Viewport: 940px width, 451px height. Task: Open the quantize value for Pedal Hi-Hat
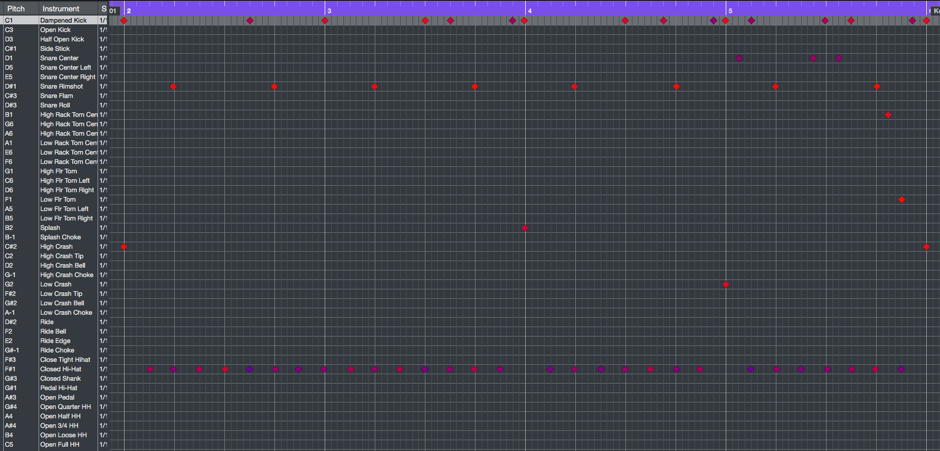(102, 388)
